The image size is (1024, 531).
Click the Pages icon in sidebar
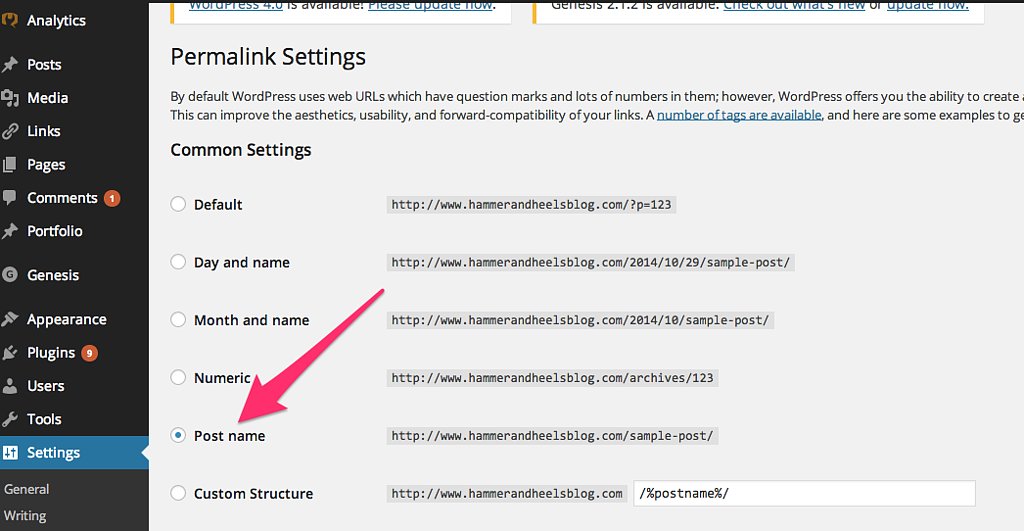9,165
